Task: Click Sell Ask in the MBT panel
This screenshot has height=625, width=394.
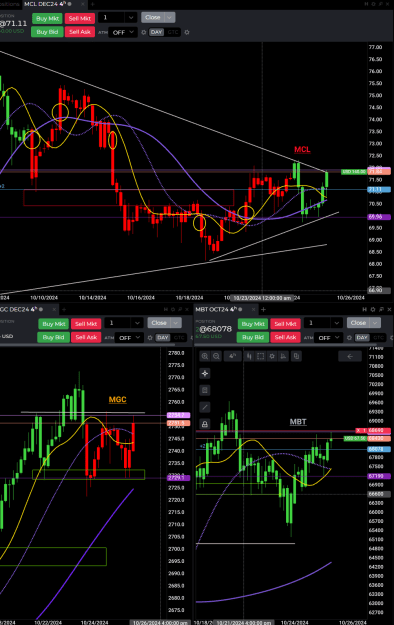Action: click(286, 337)
